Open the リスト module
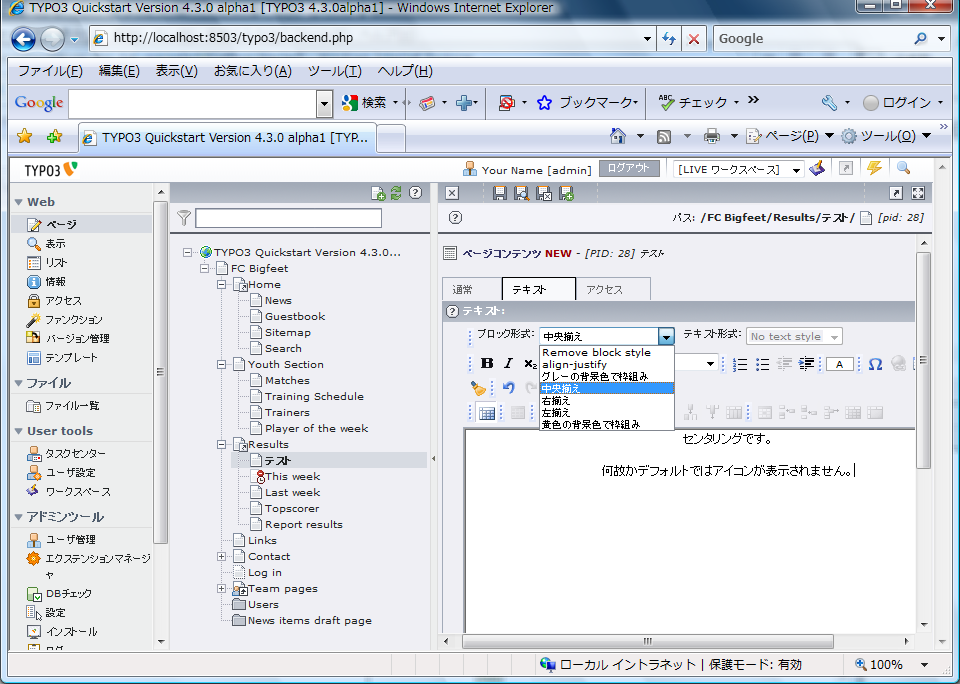960x684 pixels. tap(56, 263)
